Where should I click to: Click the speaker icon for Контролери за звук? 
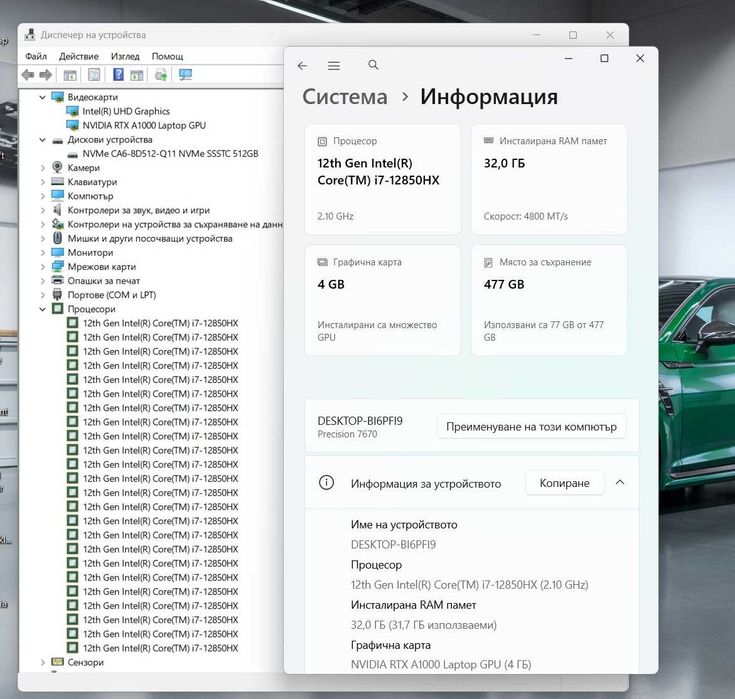click(57, 210)
